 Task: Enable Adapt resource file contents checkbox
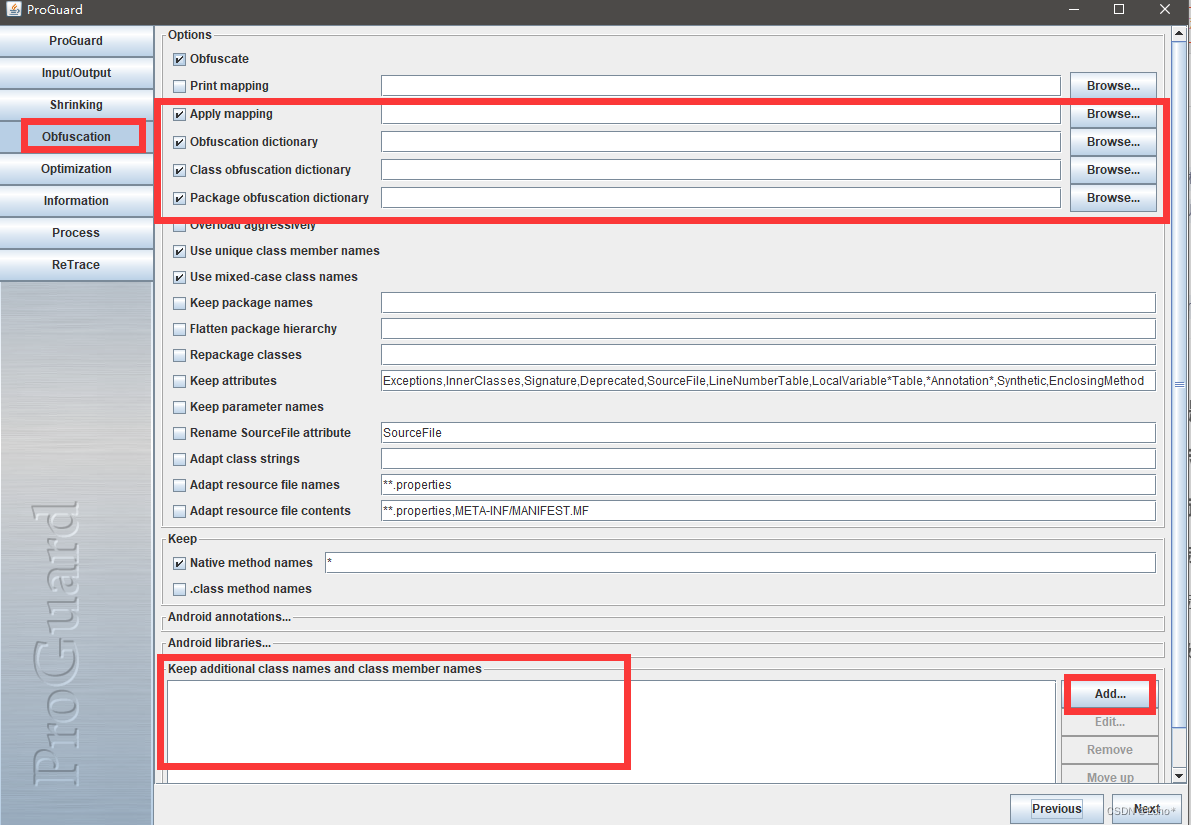(x=179, y=511)
